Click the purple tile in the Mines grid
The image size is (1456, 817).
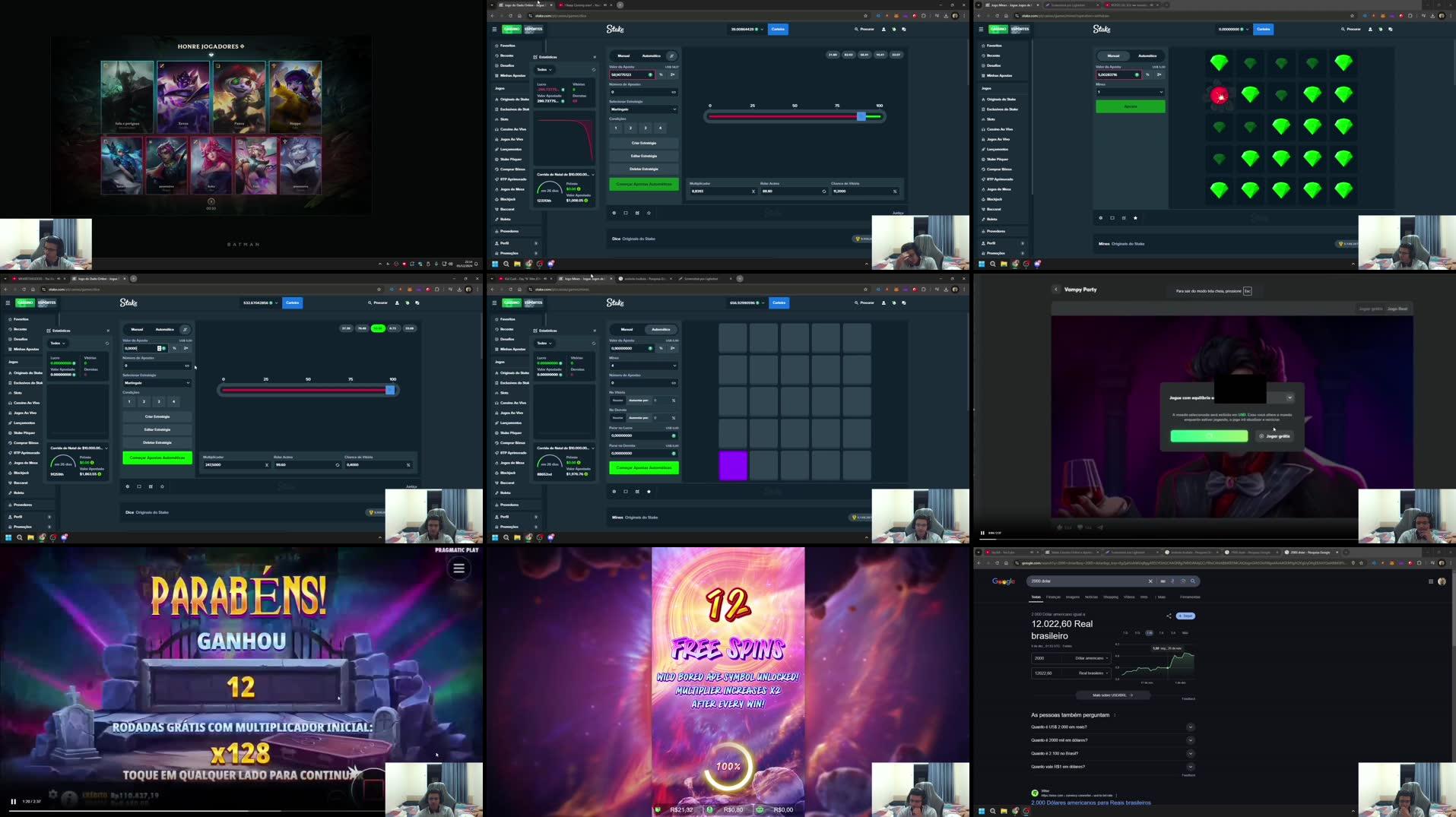733,466
